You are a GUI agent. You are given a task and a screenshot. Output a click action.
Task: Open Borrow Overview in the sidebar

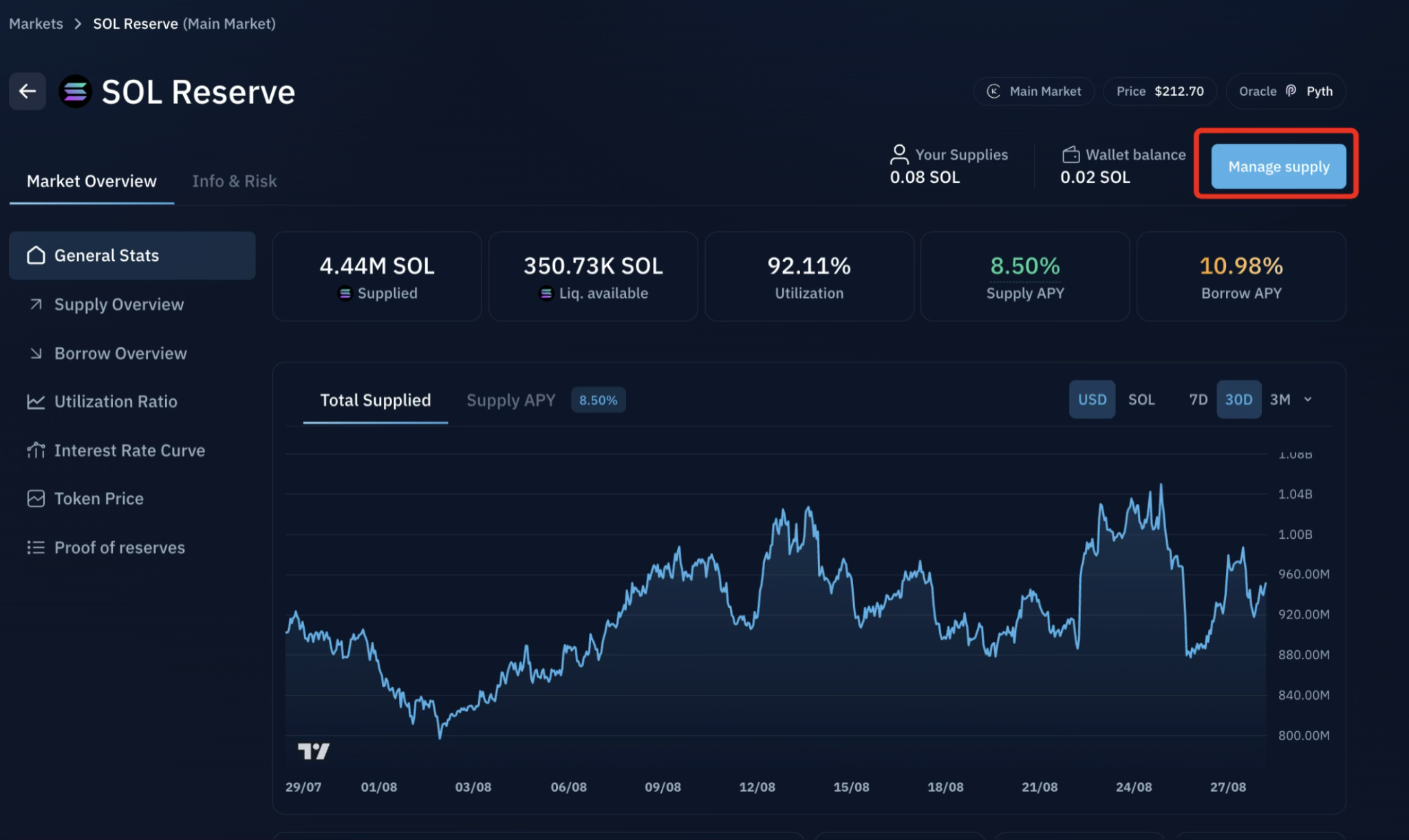[x=120, y=354]
